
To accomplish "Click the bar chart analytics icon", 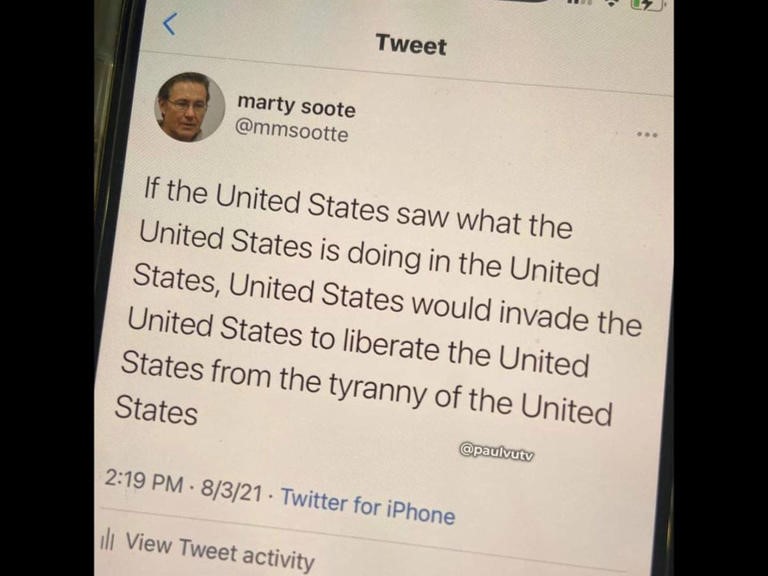I will coord(107,540).
